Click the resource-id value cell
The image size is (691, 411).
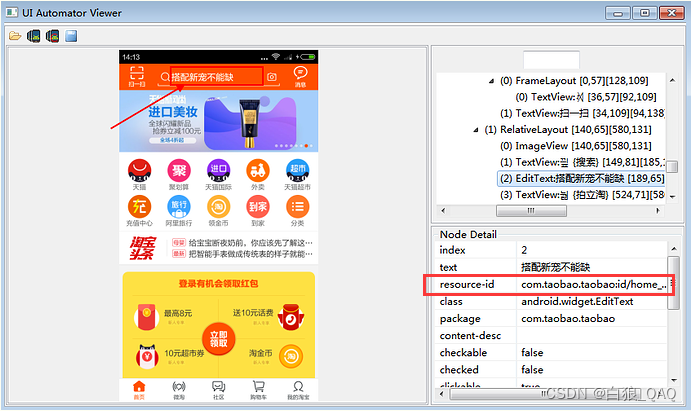[593, 285]
